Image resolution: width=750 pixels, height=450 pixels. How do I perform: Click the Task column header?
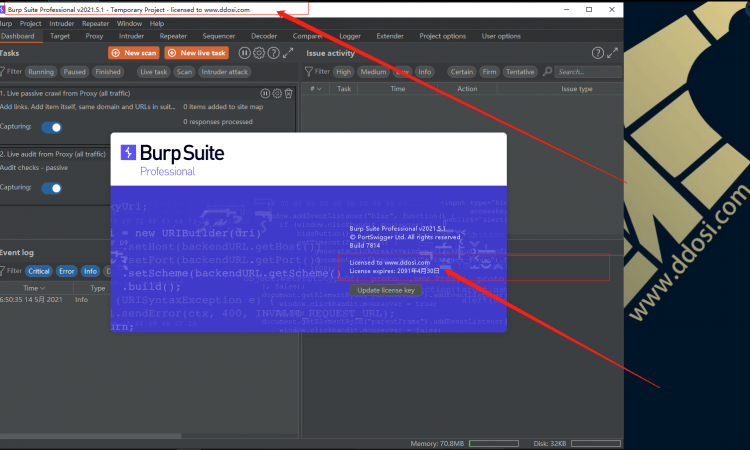(344, 89)
